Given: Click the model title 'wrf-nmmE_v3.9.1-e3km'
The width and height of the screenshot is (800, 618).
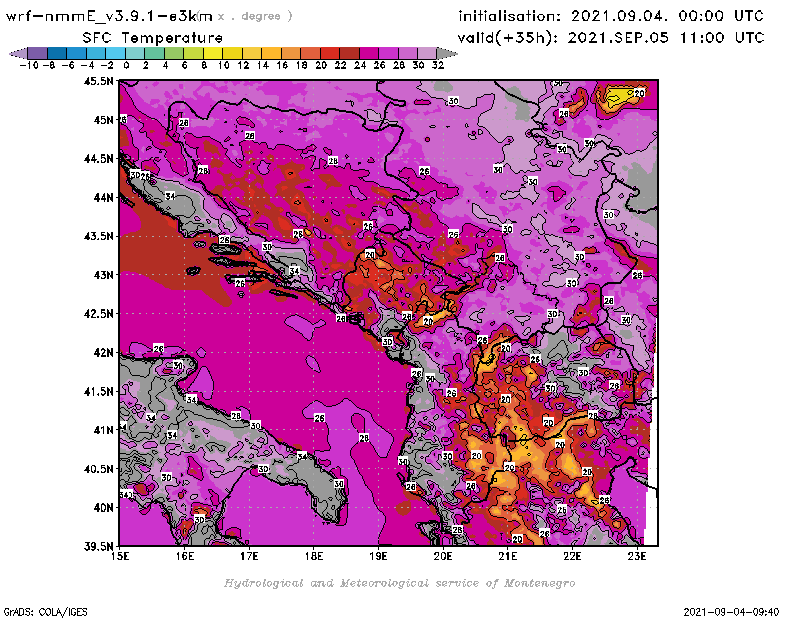Looking at the screenshot, I should [109, 16].
